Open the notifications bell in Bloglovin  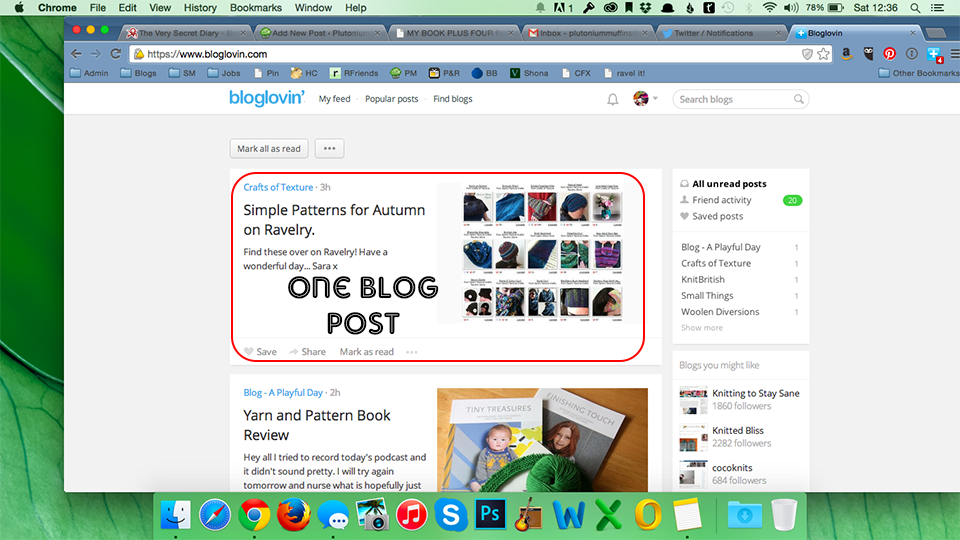click(x=612, y=99)
